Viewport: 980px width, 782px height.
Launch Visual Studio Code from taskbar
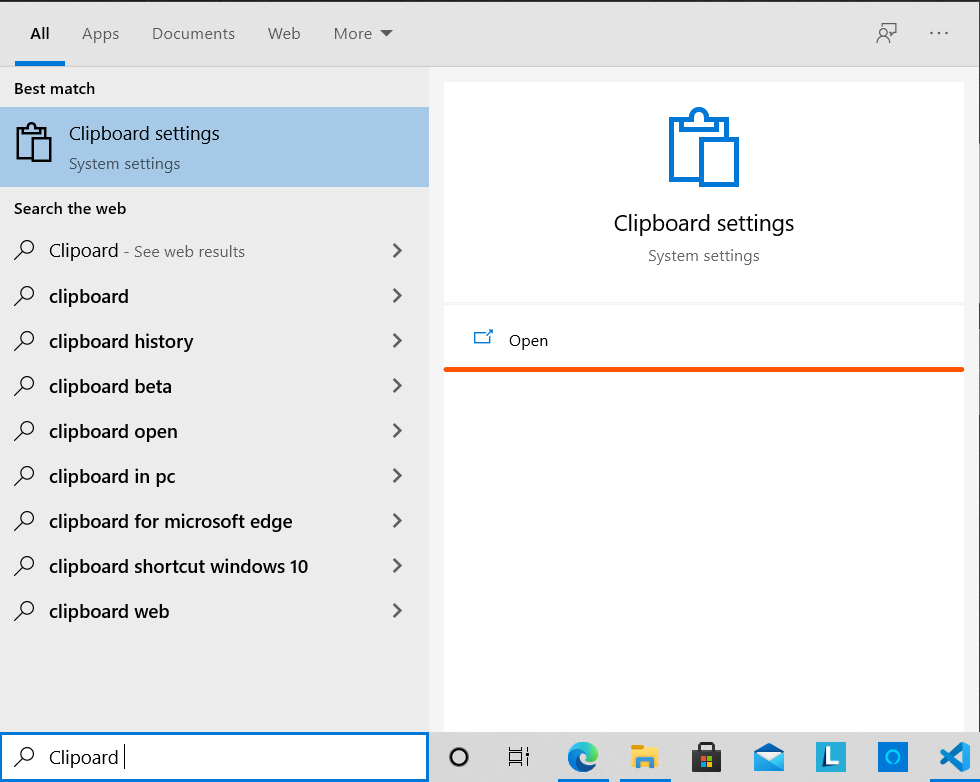(954, 757)
